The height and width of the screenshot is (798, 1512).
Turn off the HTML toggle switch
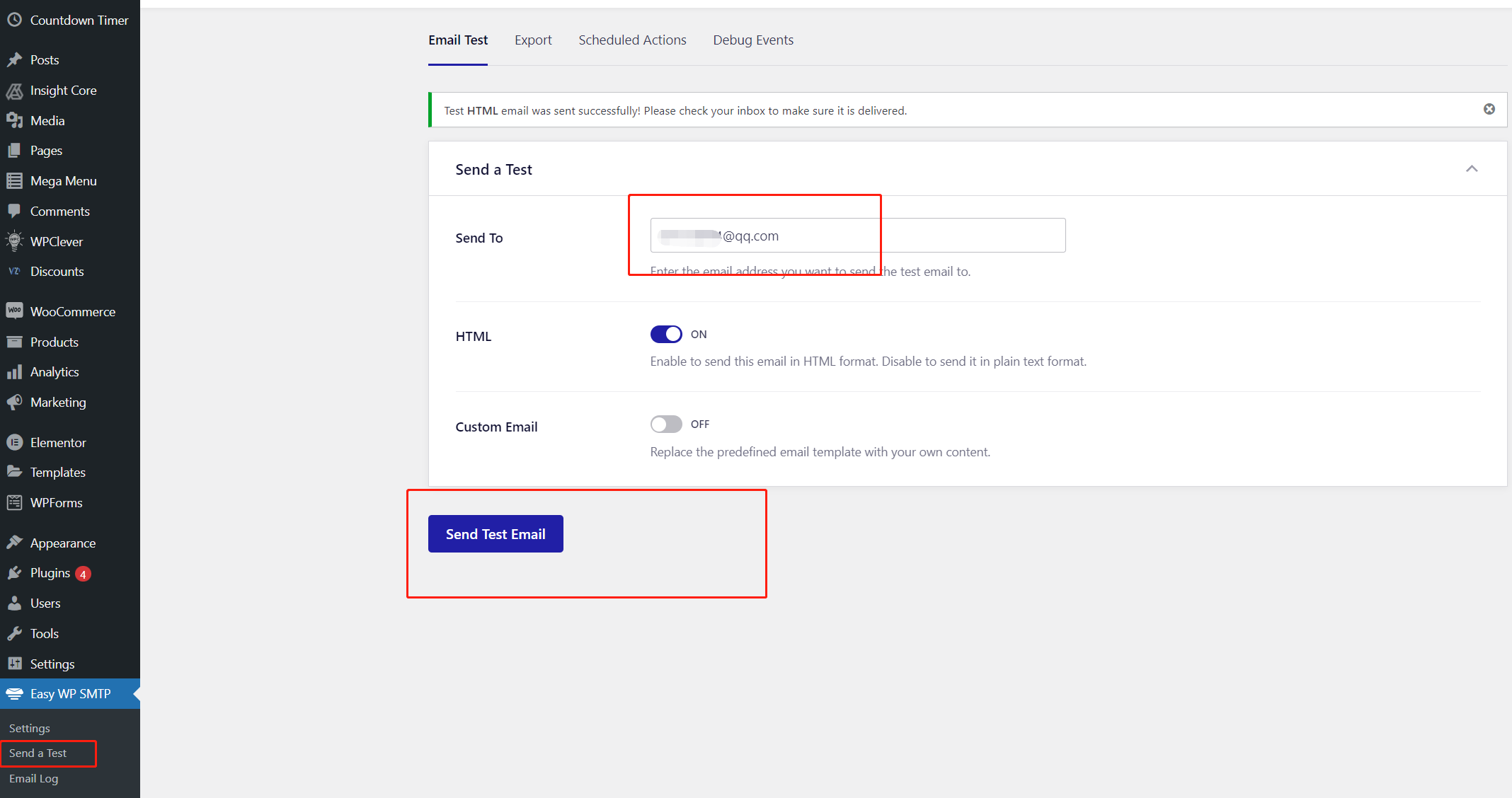click(666, 334)
